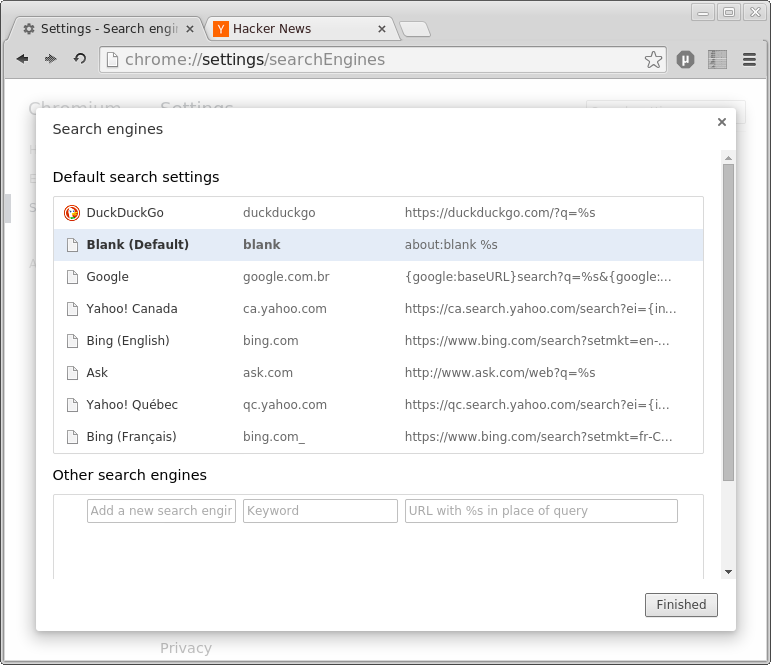Click the https://duckduckgo.com/?q=%s URL

500,213
